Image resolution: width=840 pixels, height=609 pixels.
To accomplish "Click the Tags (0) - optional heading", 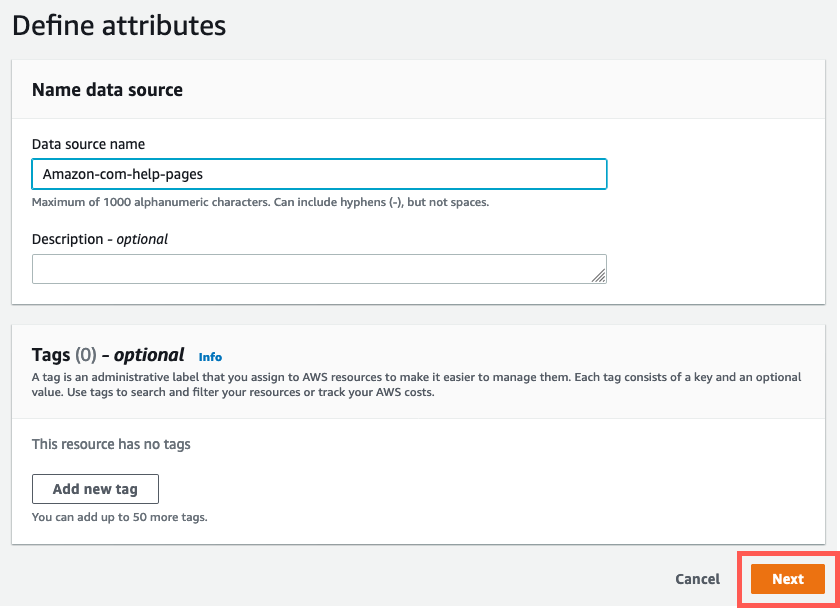I will pyautogui.click(x=108, y=355).
